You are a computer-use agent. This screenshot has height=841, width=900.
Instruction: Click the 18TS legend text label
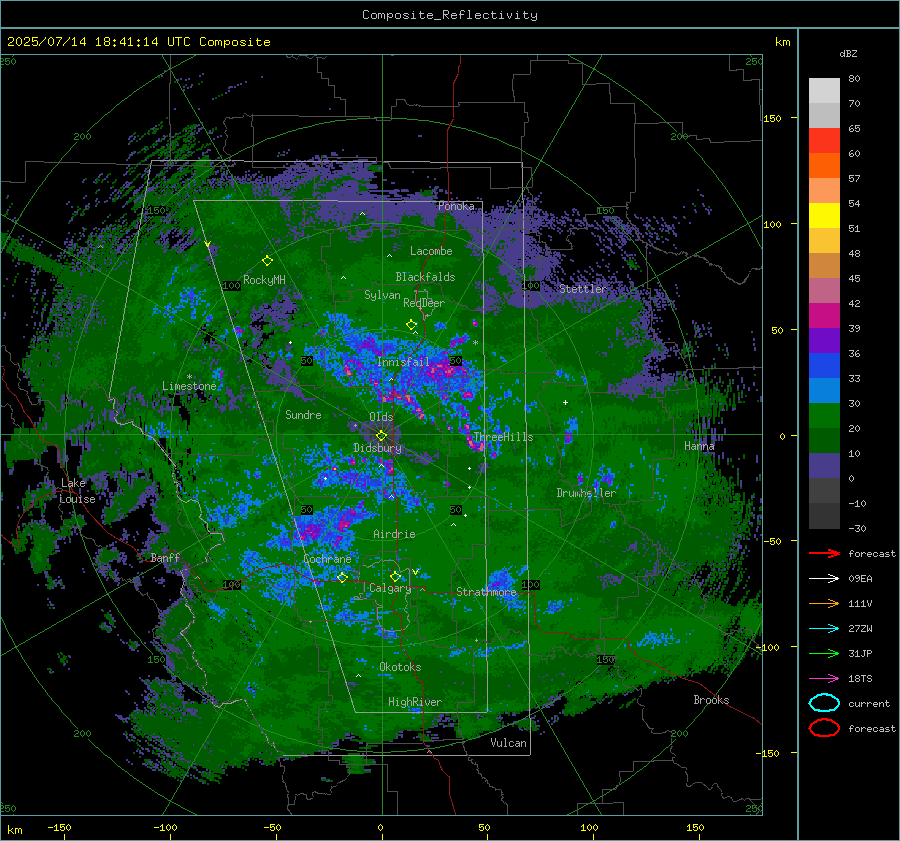[860, 679]
